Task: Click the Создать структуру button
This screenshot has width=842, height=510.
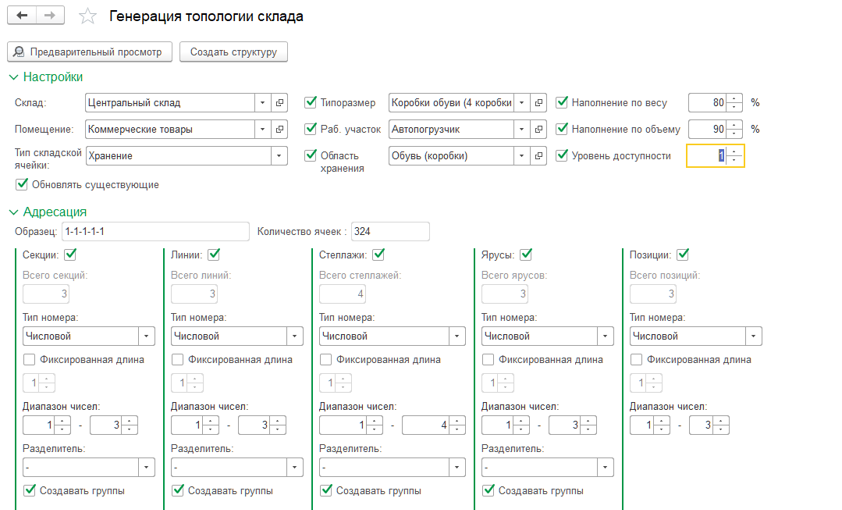Action: point(234,52)
